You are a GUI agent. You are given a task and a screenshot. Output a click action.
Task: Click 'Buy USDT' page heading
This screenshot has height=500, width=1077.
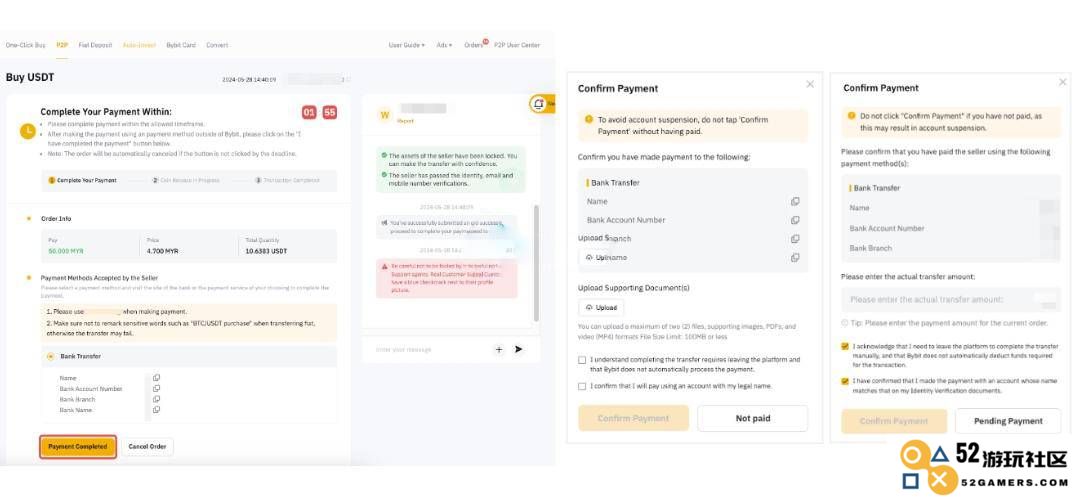[x=30, y=78]
